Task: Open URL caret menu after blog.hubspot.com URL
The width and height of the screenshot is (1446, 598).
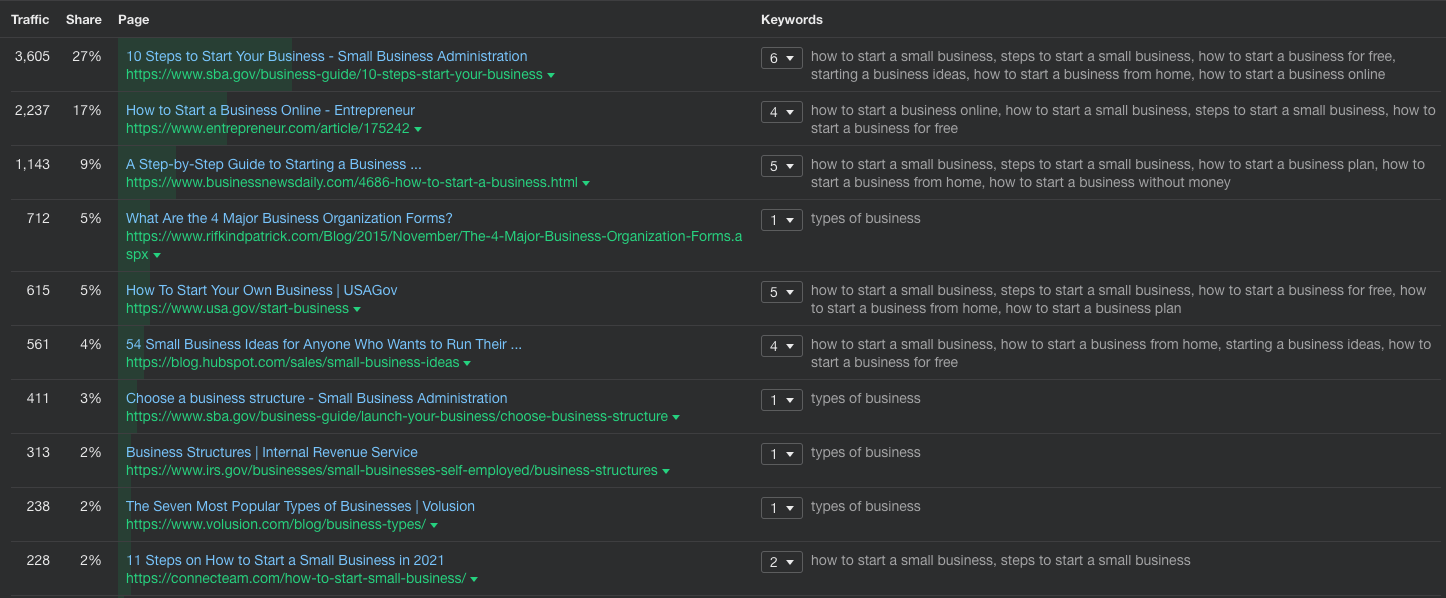Action: pos(467,363)
